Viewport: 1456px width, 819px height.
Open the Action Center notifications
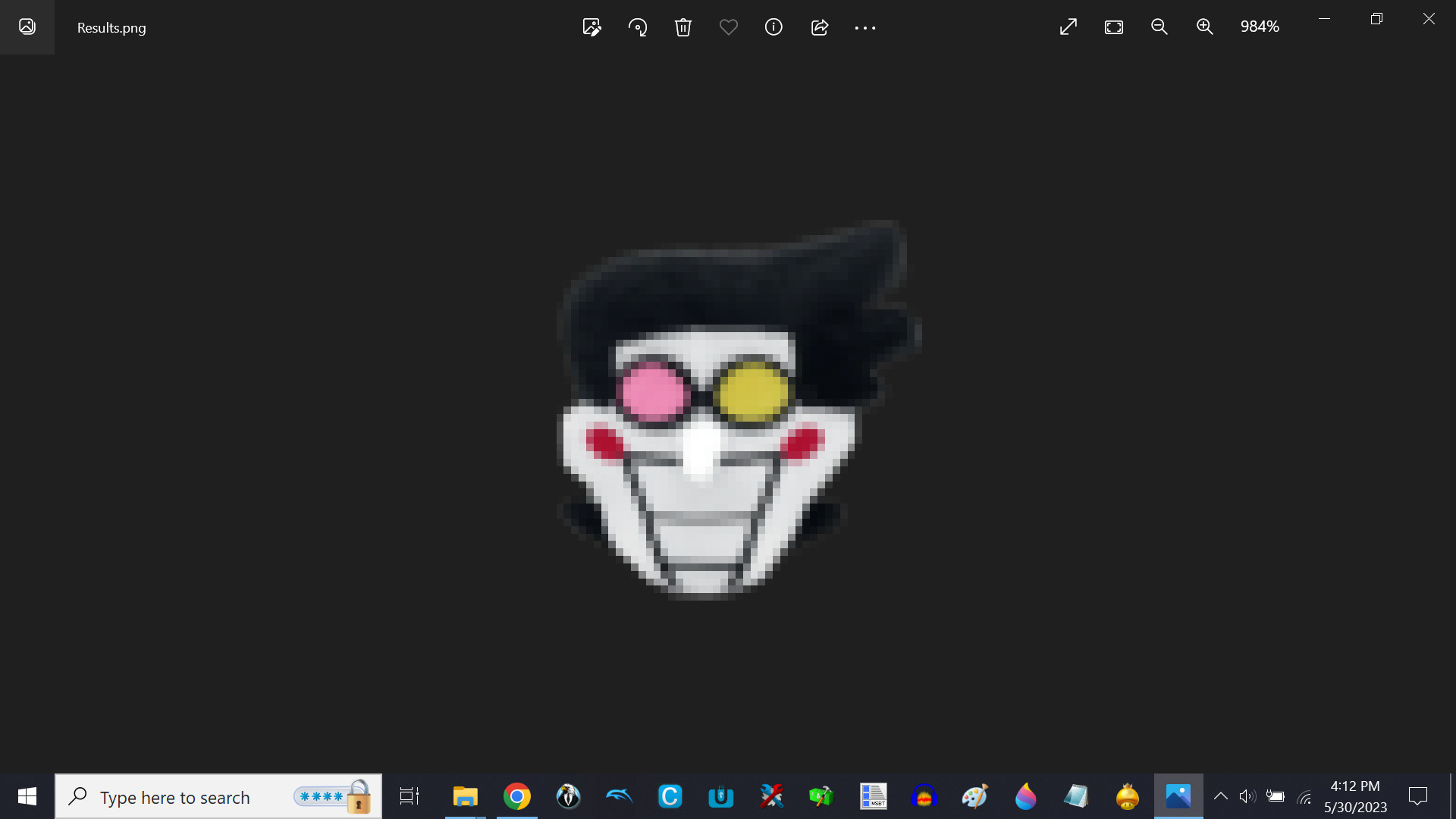click(1417, 796)
